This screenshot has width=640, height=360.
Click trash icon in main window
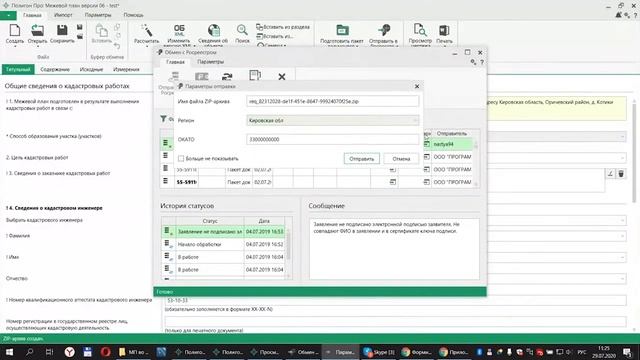pyautogui.click(x=621, y=174)
